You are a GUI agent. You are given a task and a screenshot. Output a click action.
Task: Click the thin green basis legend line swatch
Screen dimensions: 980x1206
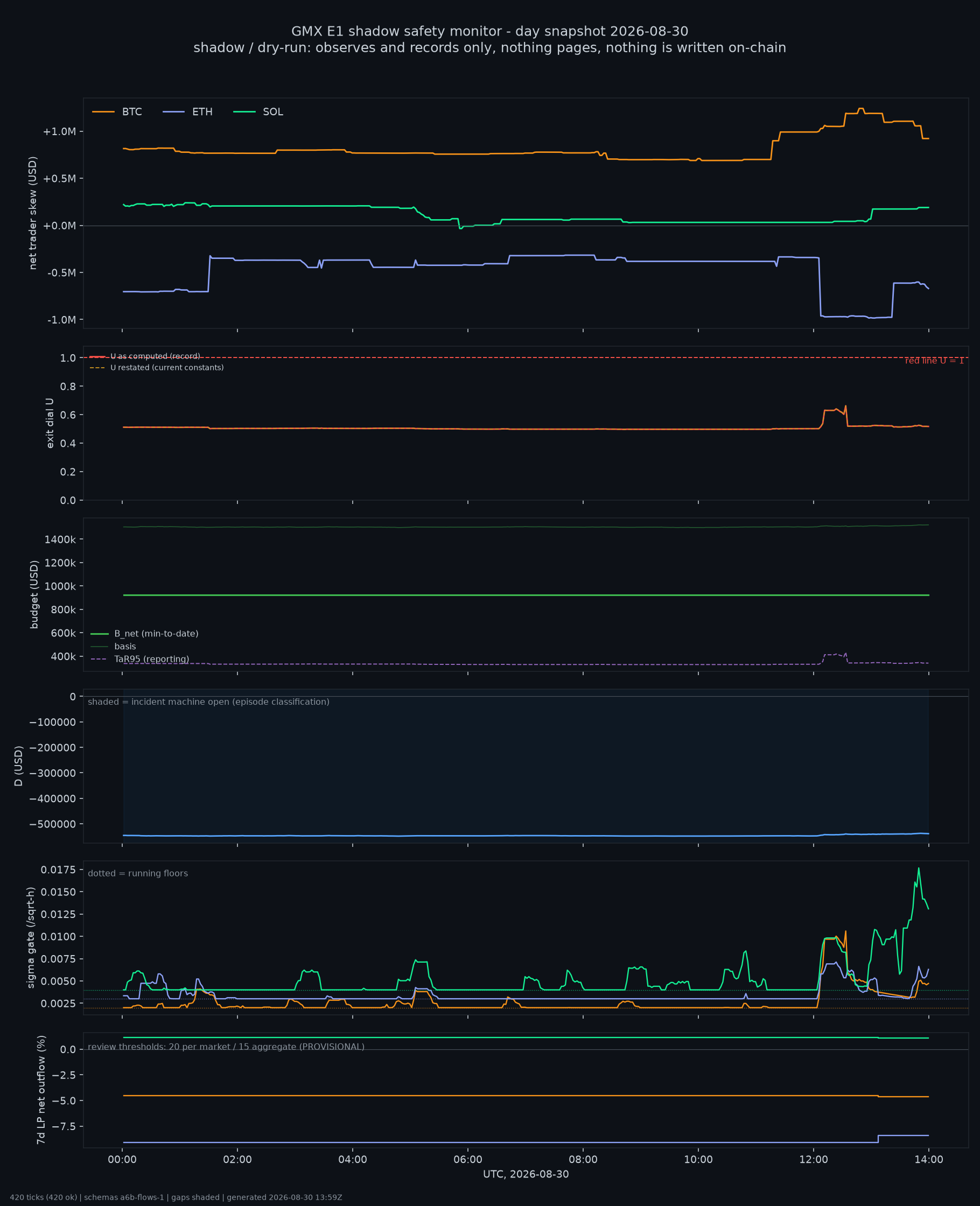click(100, 646)
